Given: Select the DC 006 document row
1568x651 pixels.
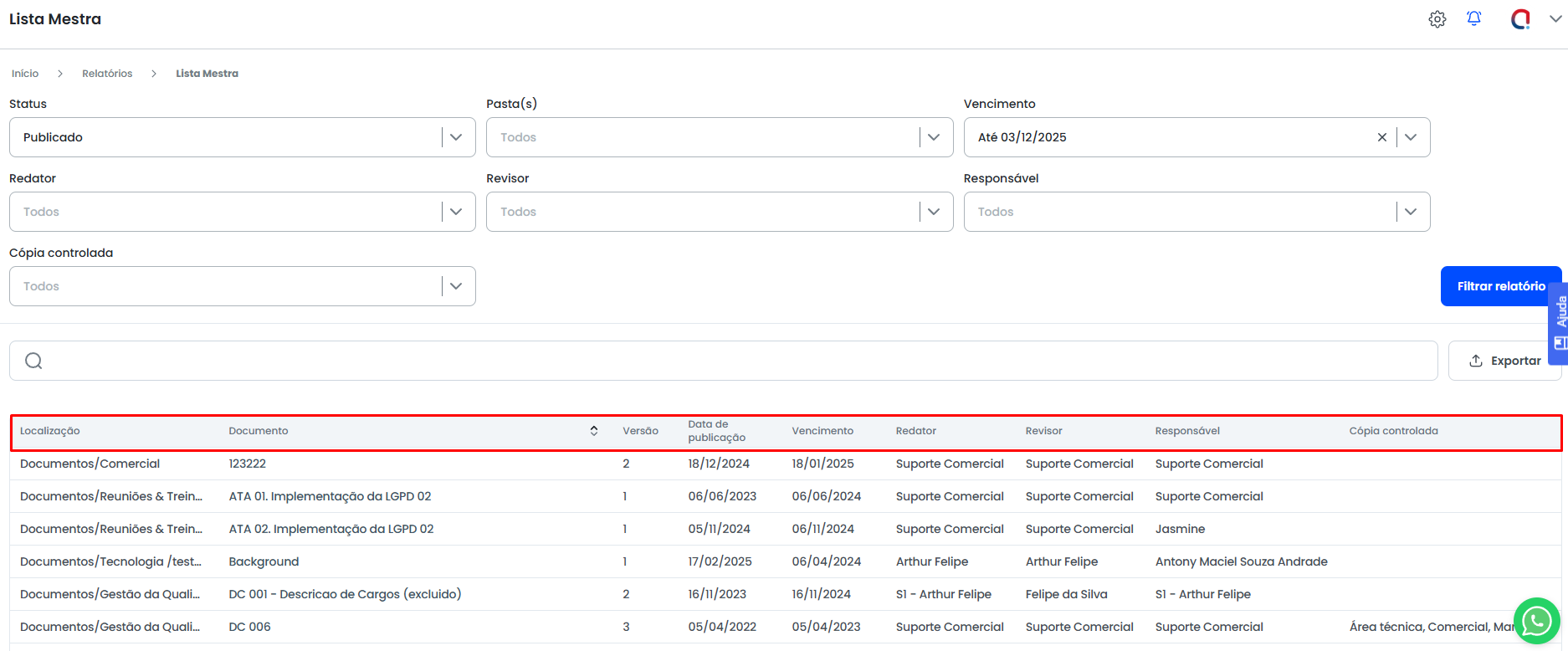Looking at the screenshot, I should (x=250, y=627).
